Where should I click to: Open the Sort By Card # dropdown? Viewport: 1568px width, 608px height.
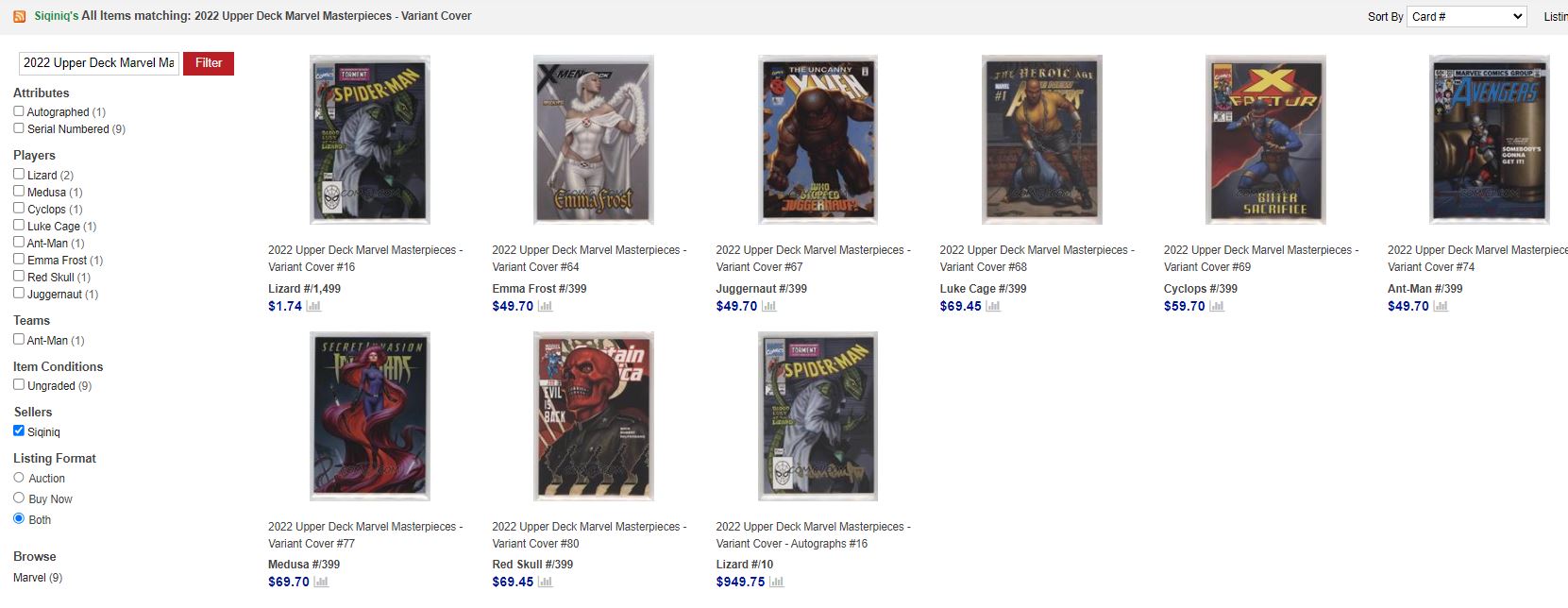tap(1467, 16)
